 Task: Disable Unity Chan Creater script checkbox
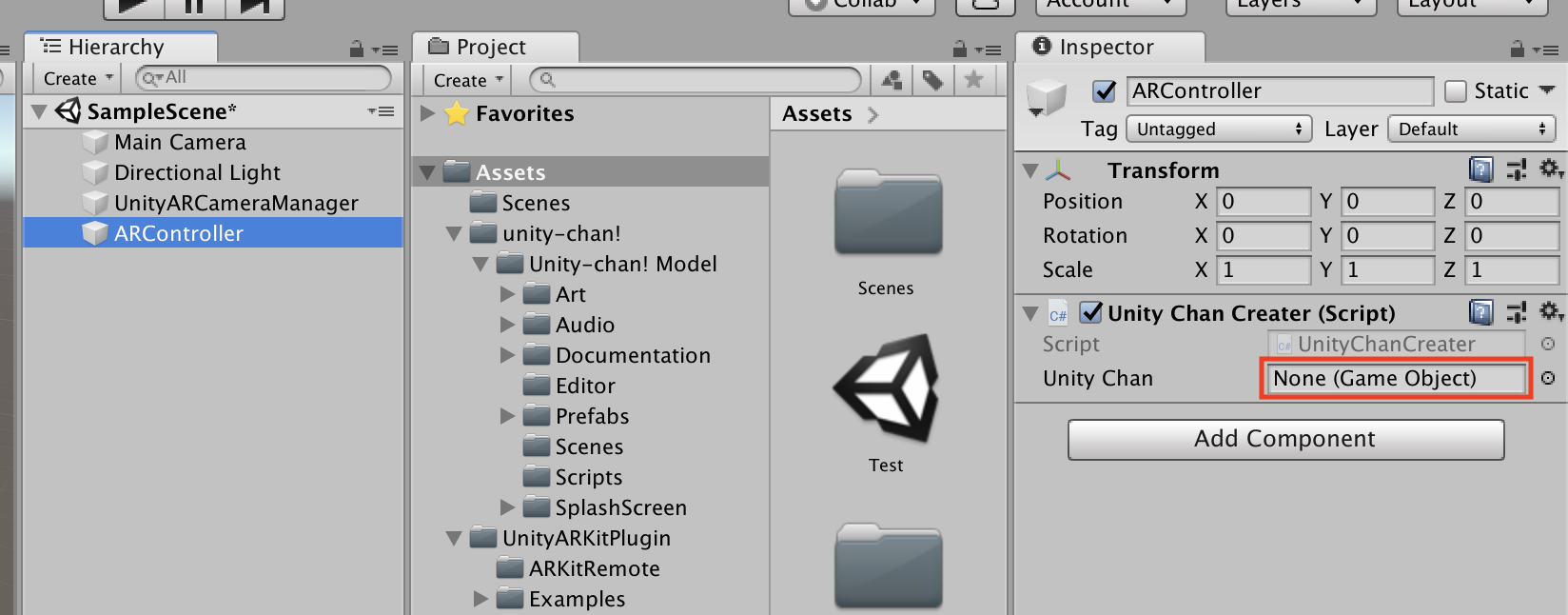point(1091,312)
